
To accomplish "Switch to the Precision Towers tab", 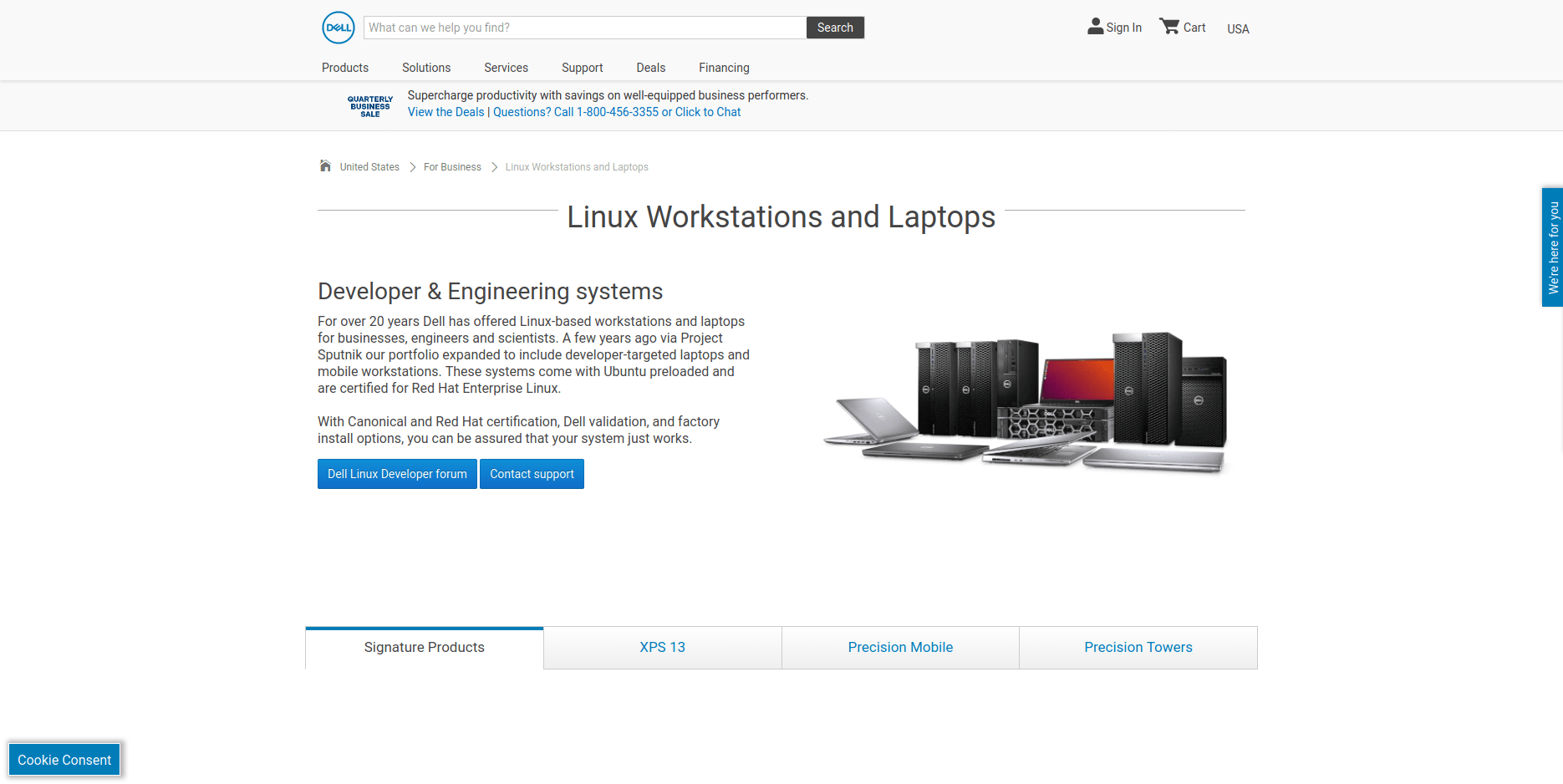I will coord(1138,648).
